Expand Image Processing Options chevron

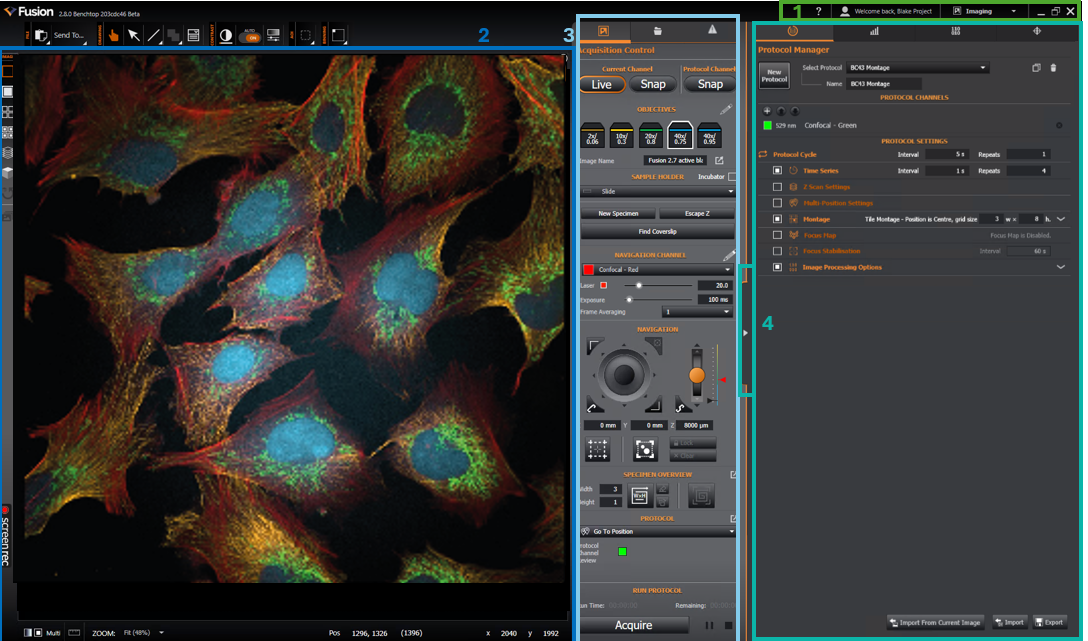tap(1060, 267)
